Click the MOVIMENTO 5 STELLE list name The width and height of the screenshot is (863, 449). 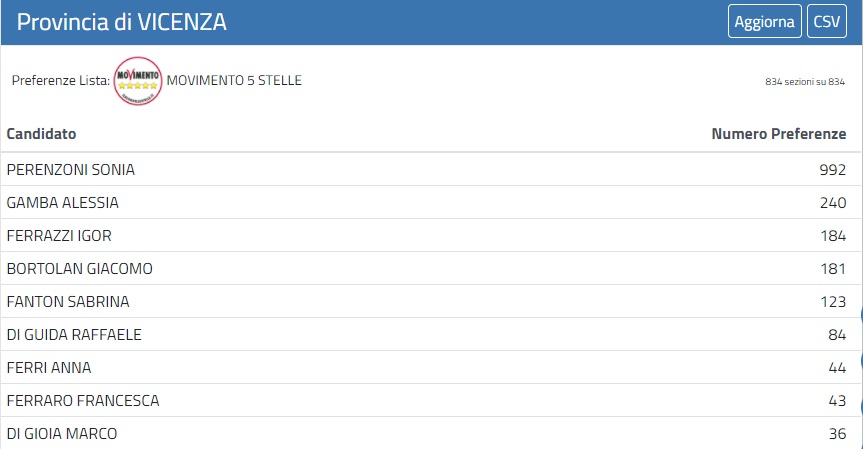pyautogui.click(x=234, y=80)
